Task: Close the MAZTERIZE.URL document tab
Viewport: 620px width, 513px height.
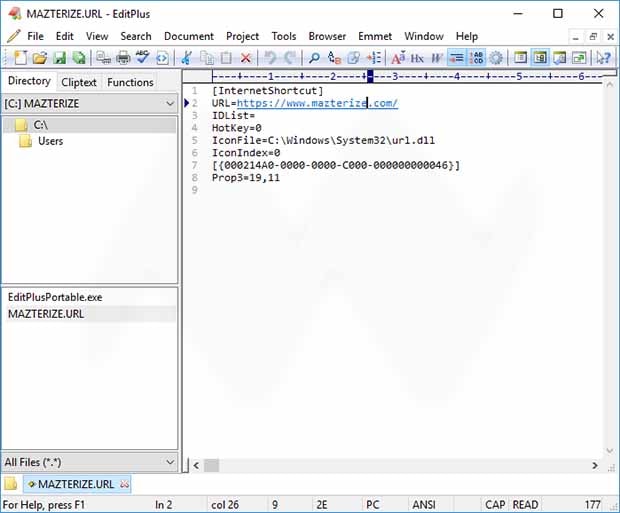Action: [x=125, y=484]
